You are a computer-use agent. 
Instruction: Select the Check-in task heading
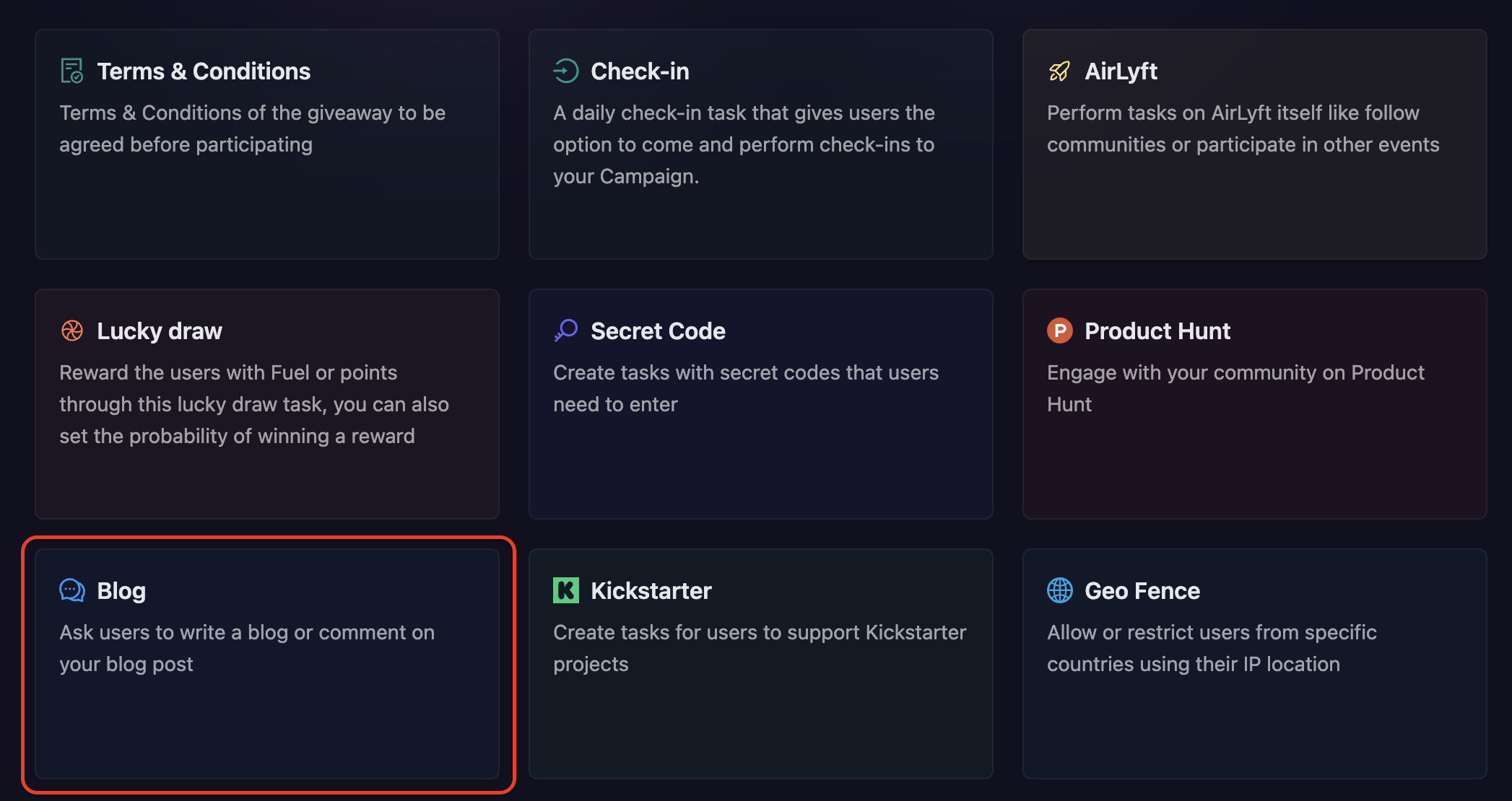click(x=640, y=71)
